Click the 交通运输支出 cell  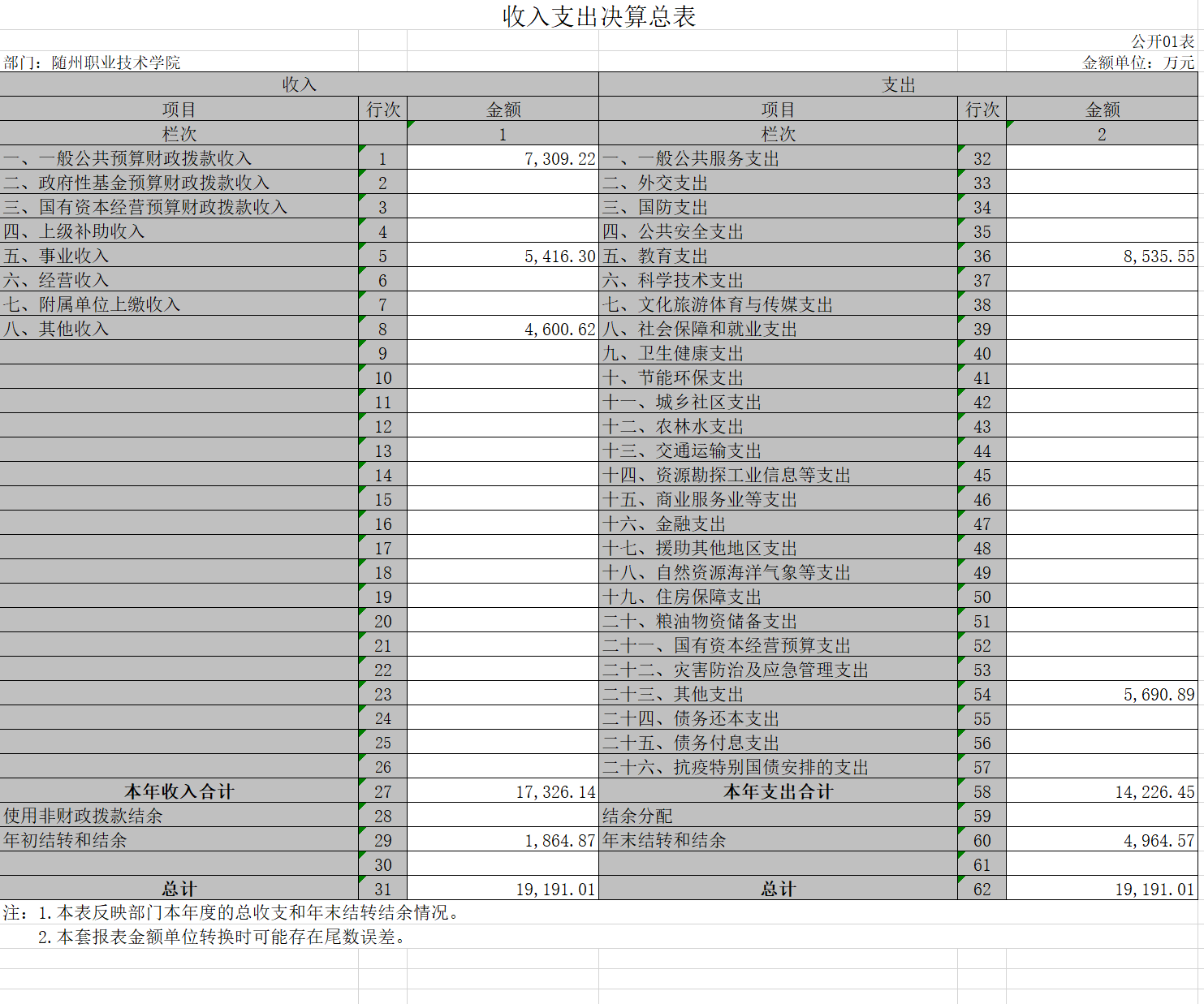(779, 450)
